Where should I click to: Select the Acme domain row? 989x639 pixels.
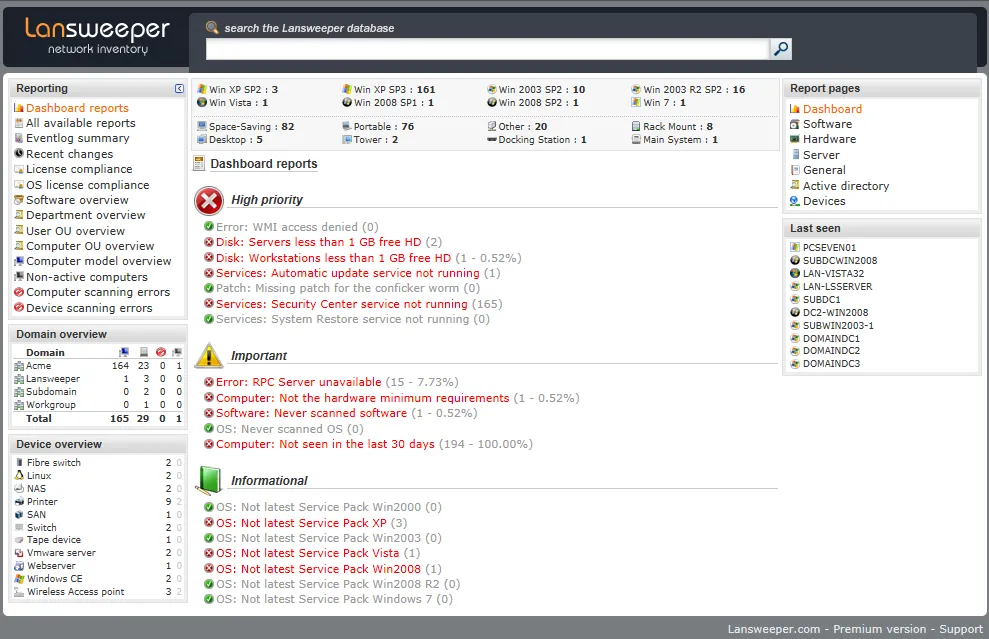98,366
